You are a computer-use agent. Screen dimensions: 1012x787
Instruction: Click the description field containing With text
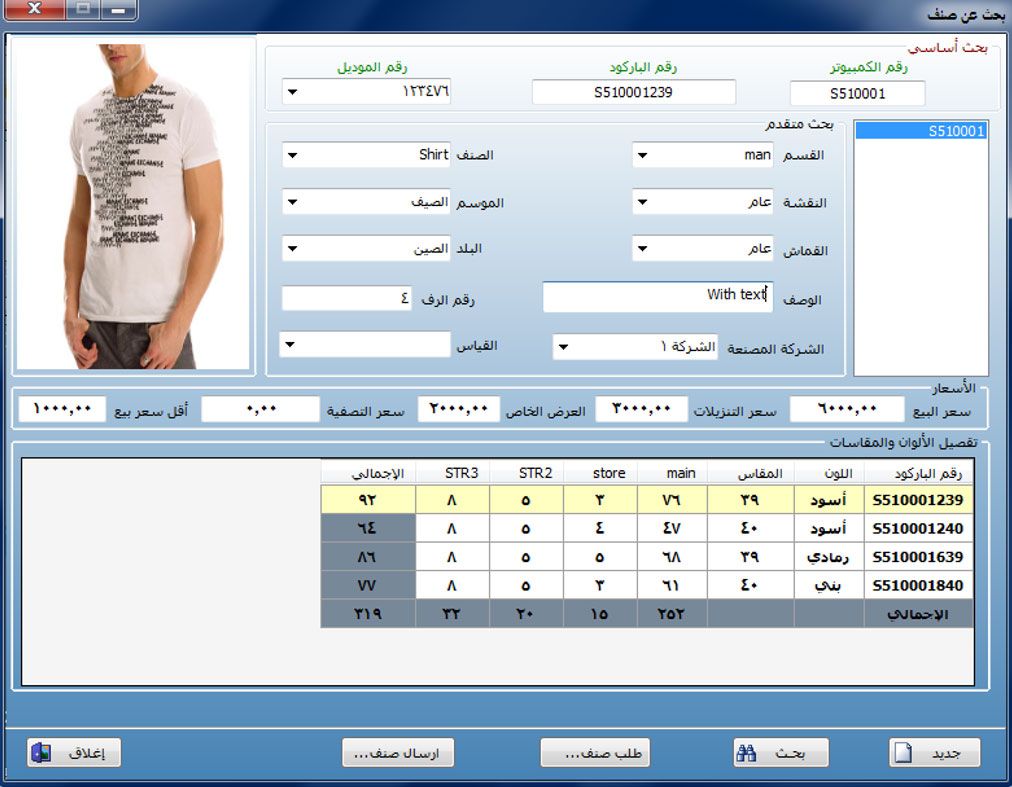coord(655,296)
